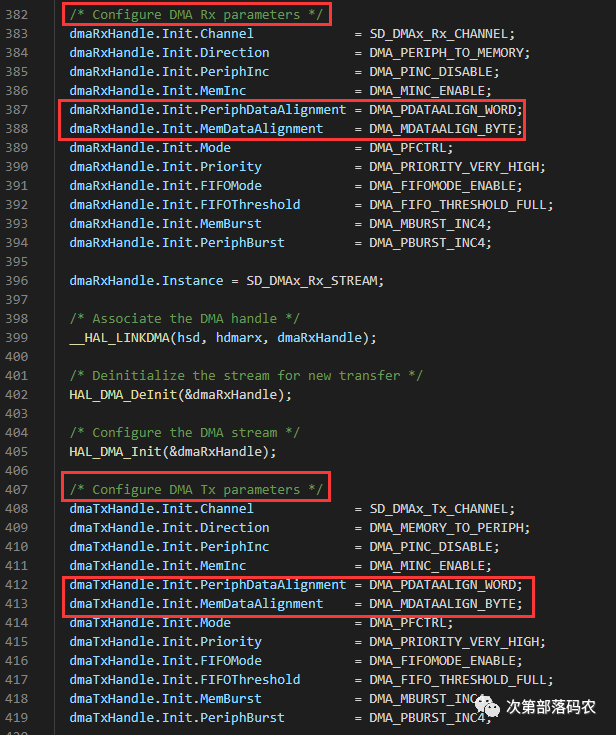Click DMA_PDATAALIGN_WORD on line 387
The width and height of the screenshot is (616, 735).
(x=443, y=110)
